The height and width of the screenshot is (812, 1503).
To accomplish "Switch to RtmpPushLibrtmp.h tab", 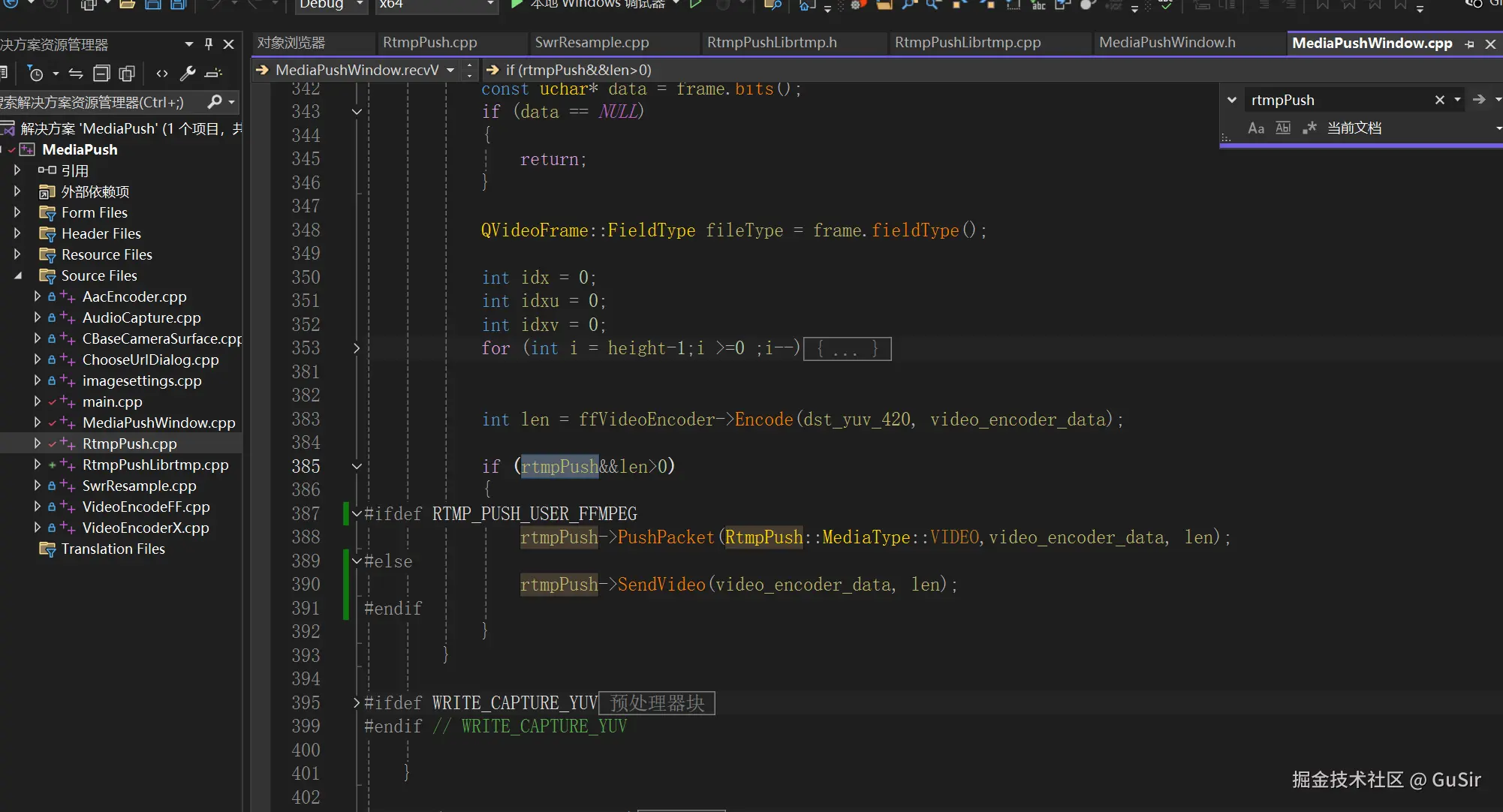I will 771,43.
